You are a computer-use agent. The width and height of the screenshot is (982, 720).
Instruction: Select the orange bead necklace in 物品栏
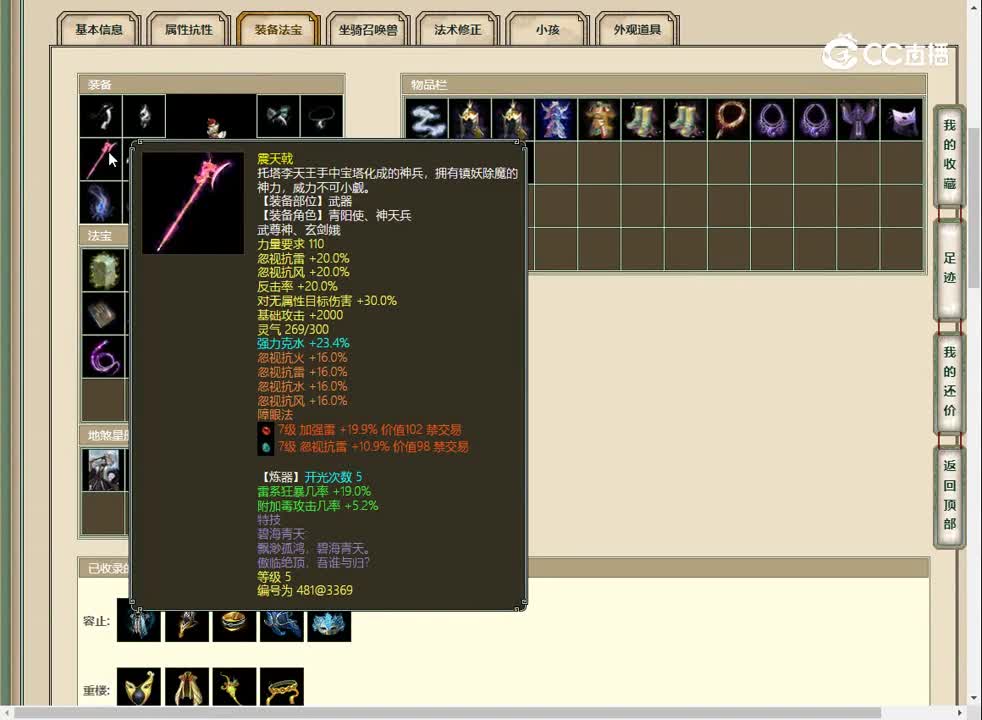tap(729, 119)
